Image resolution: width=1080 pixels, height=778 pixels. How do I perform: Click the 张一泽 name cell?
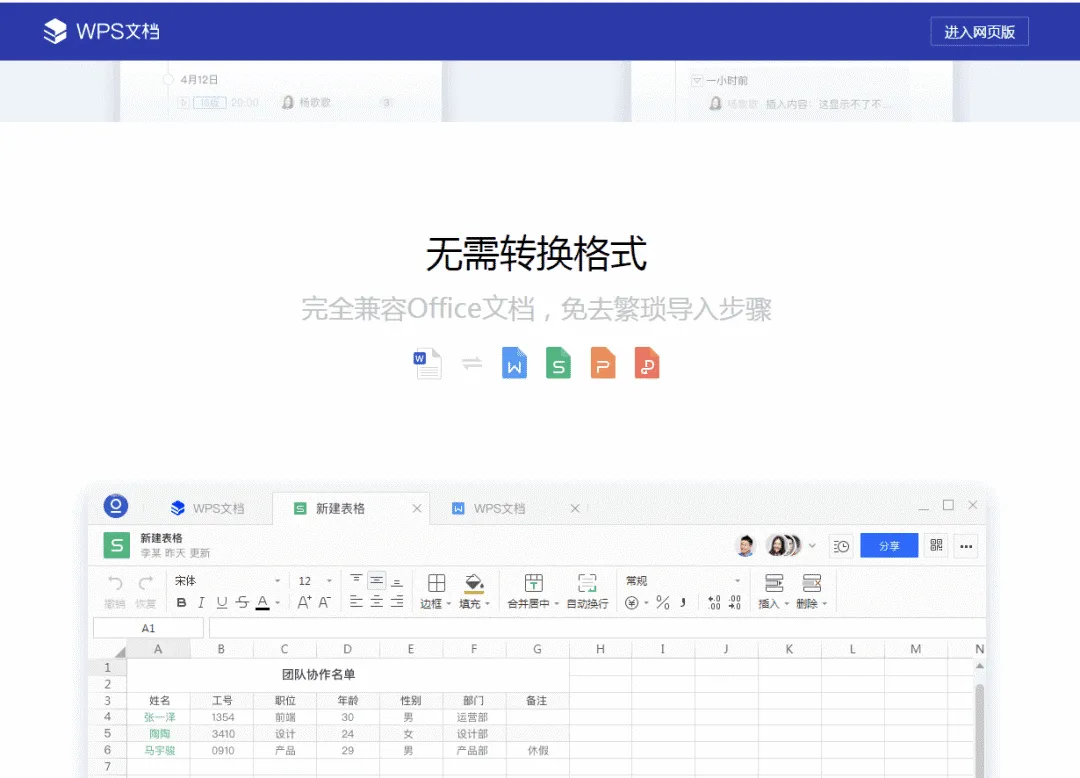(x=159, y=717)
